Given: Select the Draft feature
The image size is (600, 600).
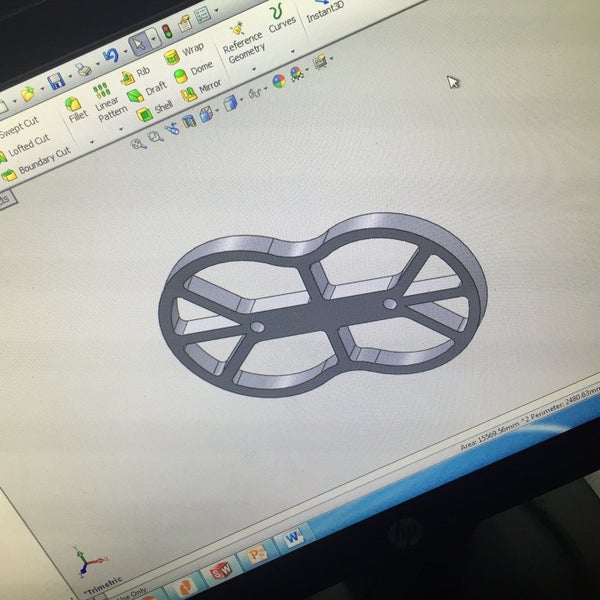Looking at the screenshot, I should click(147, 92).
